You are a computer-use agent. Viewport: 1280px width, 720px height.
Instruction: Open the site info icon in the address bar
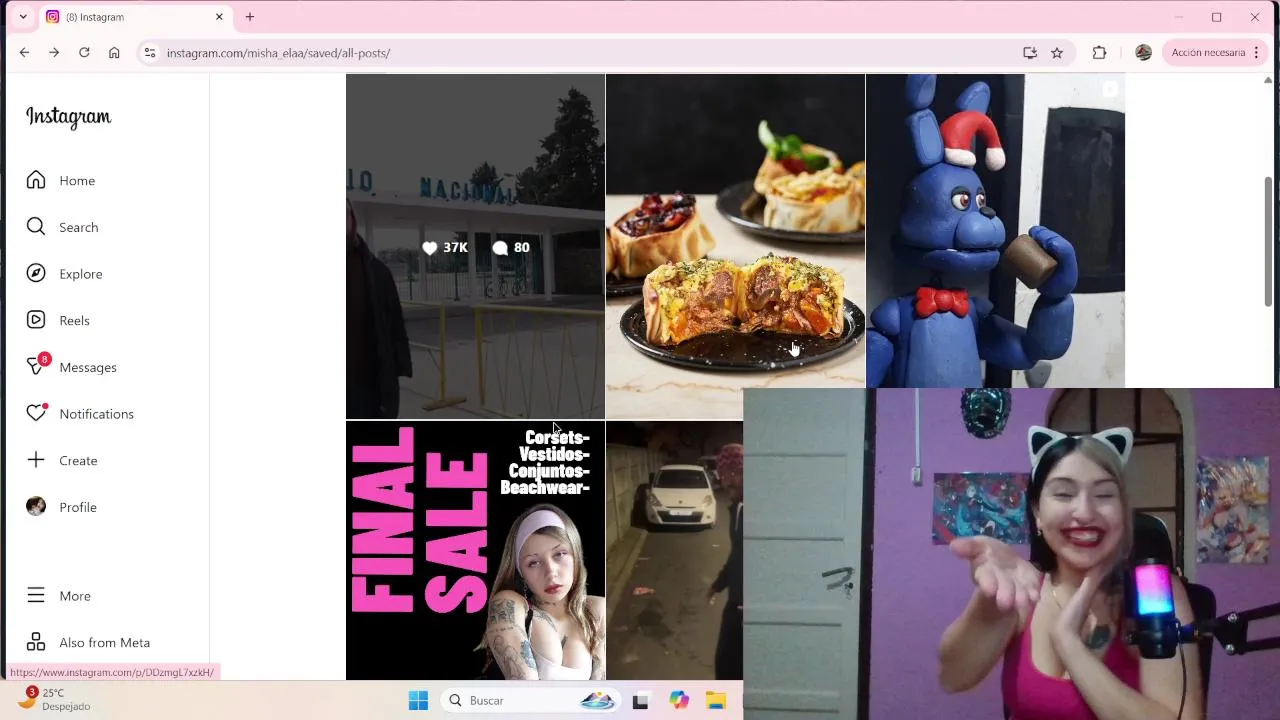(149, 53)
